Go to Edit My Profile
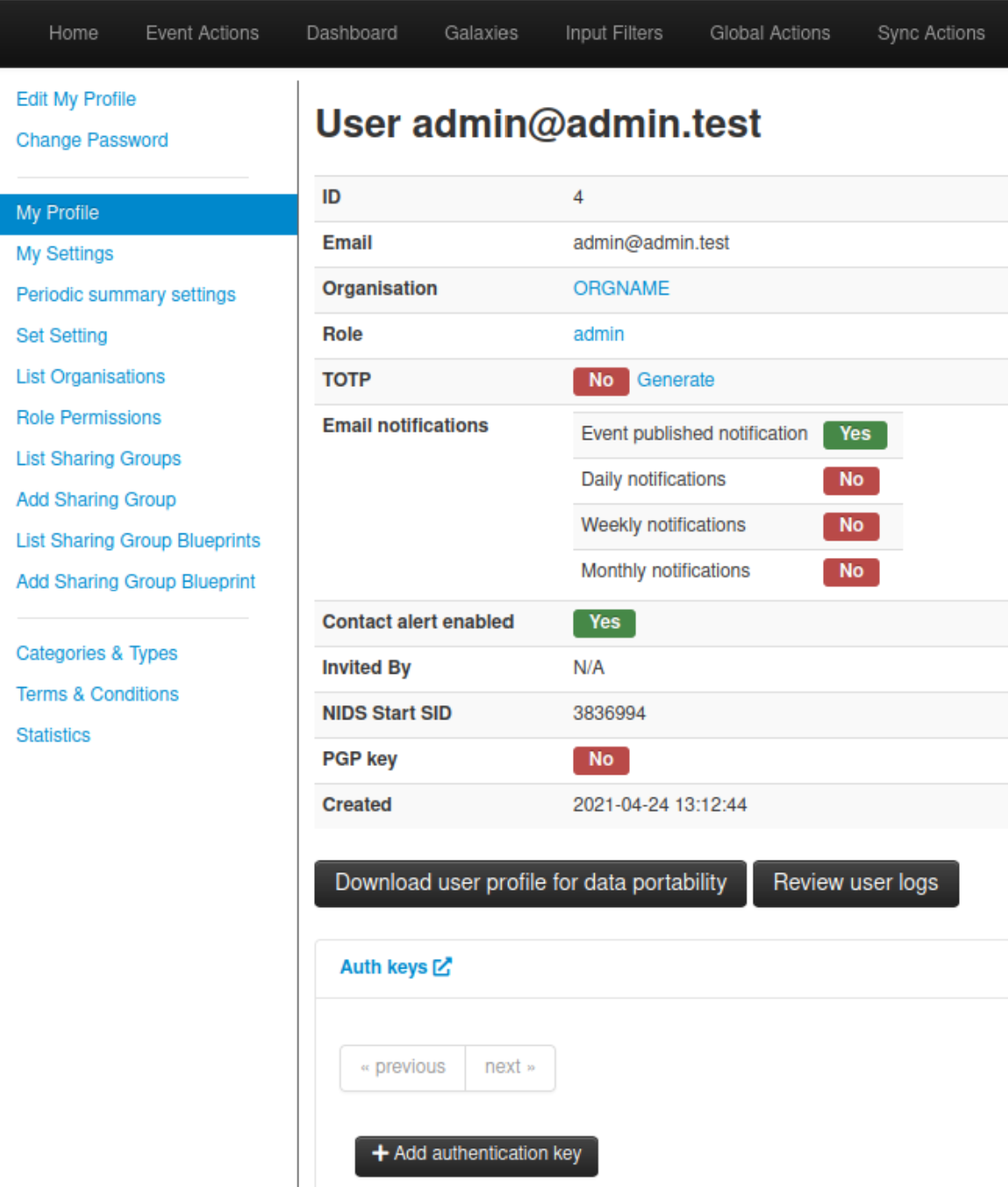Viewport: 1008px width, 1187px height. click(76, 99)
